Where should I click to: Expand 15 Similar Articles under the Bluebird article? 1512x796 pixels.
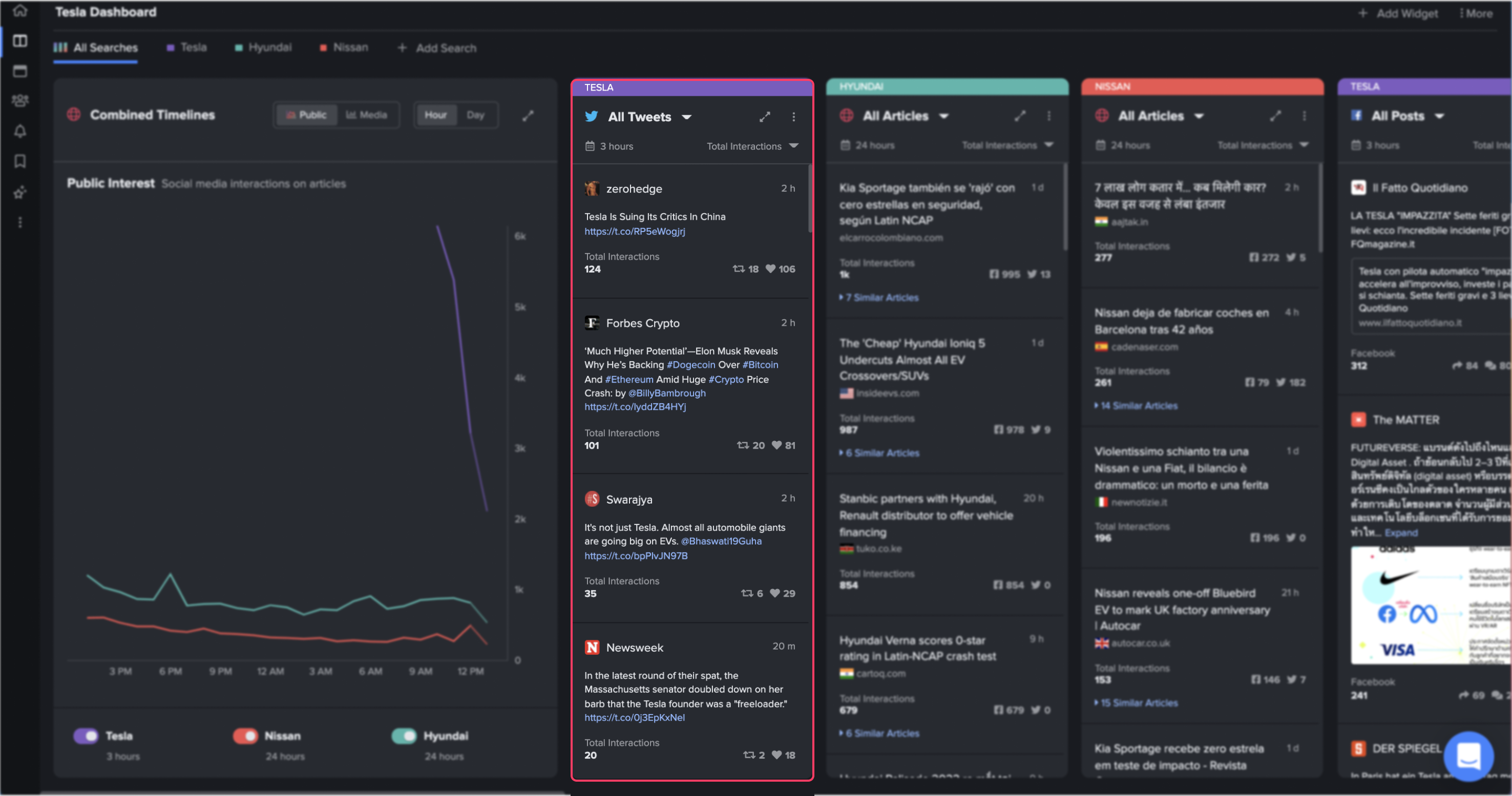pyautogui.click(x=1137, y=703)
